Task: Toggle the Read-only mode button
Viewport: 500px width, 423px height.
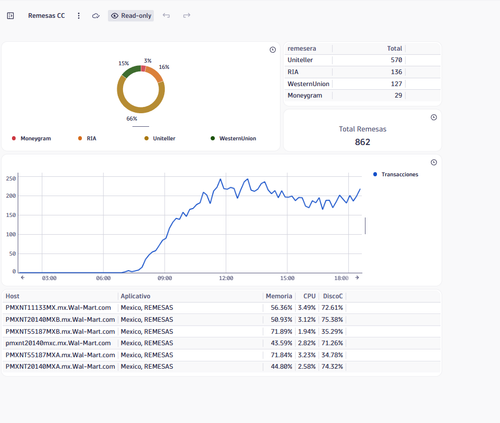Action: [x=131, y=16]
